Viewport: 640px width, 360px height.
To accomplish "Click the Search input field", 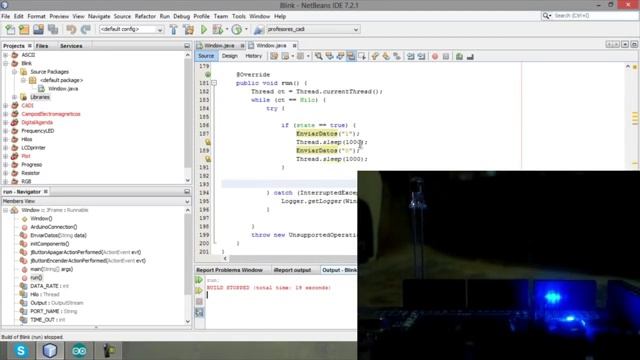I will [x=596, y=16].
